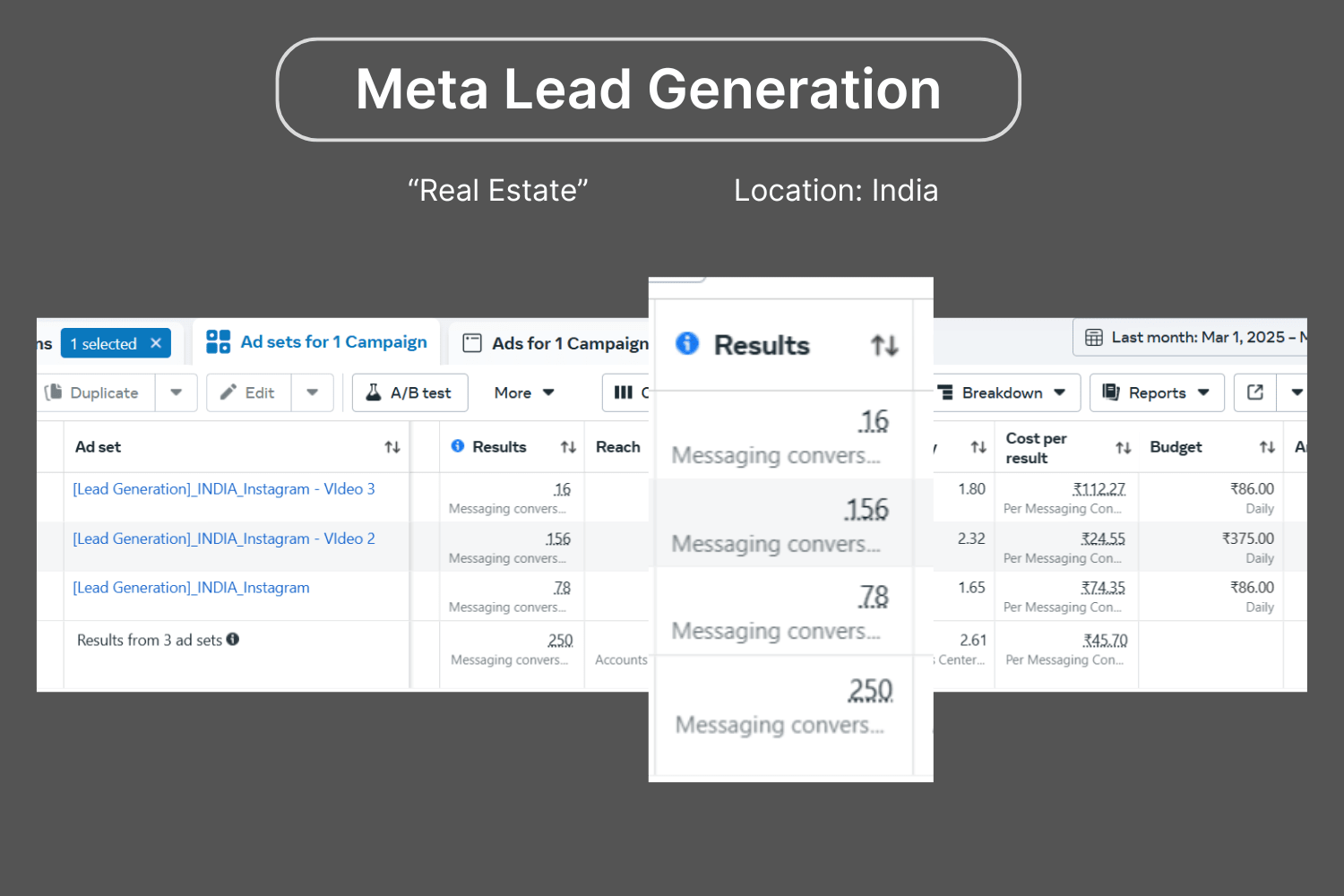
Task: Click the export share icon
Action: (1255, 392)
